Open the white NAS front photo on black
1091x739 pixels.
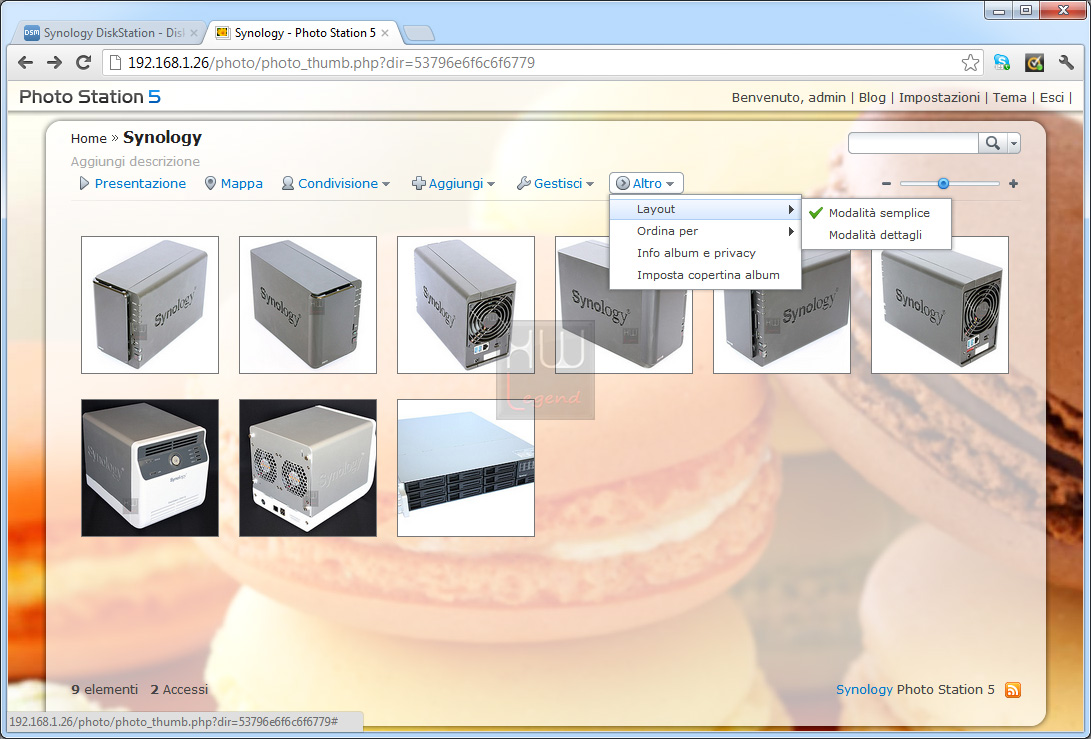click(x=150, y=468)
